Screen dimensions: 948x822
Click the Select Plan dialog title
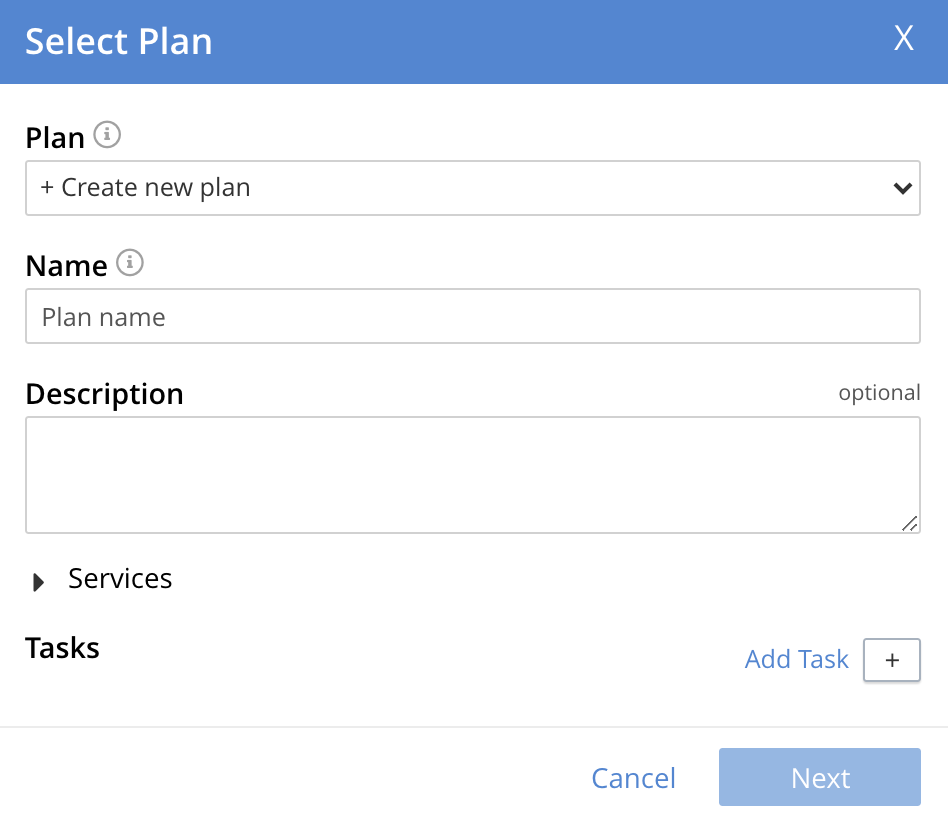[x=118, y=41]
